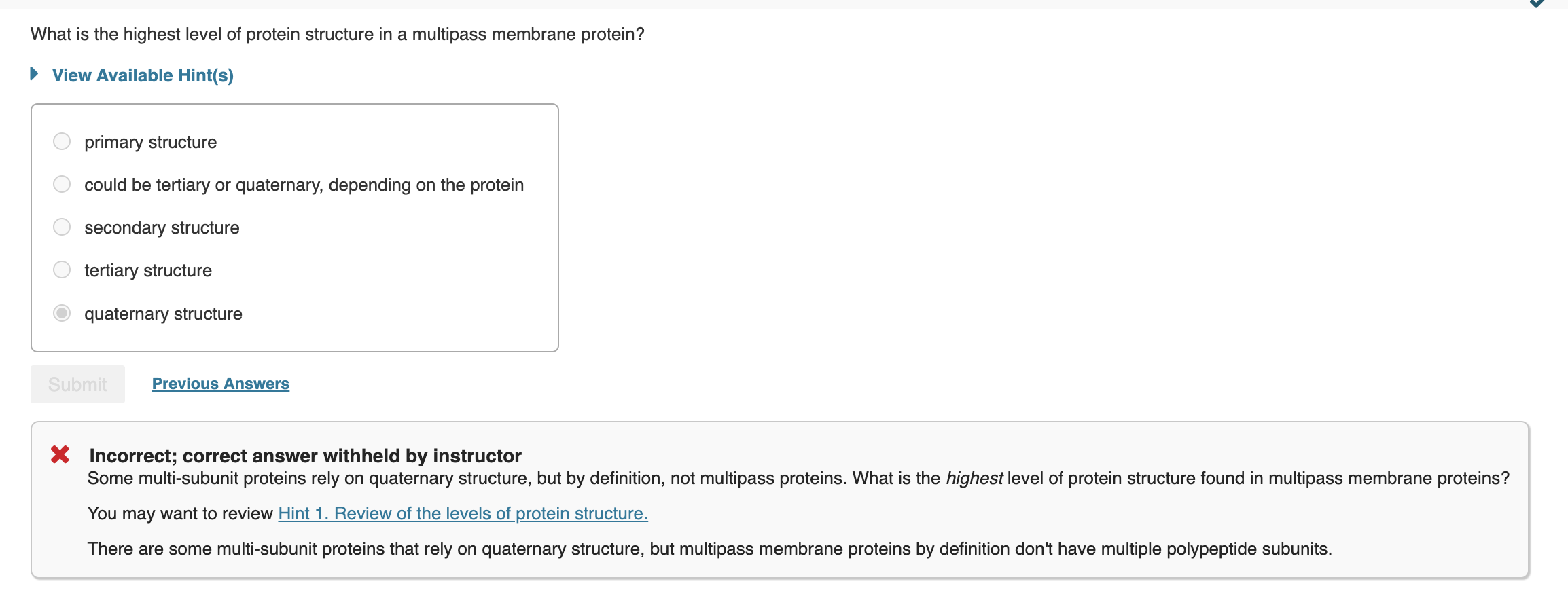The width and height of the screenshot is (1568, 605).
Task: Choose tertiary structure as your answer
Action: pyautogui.click(x=61, y=270)
